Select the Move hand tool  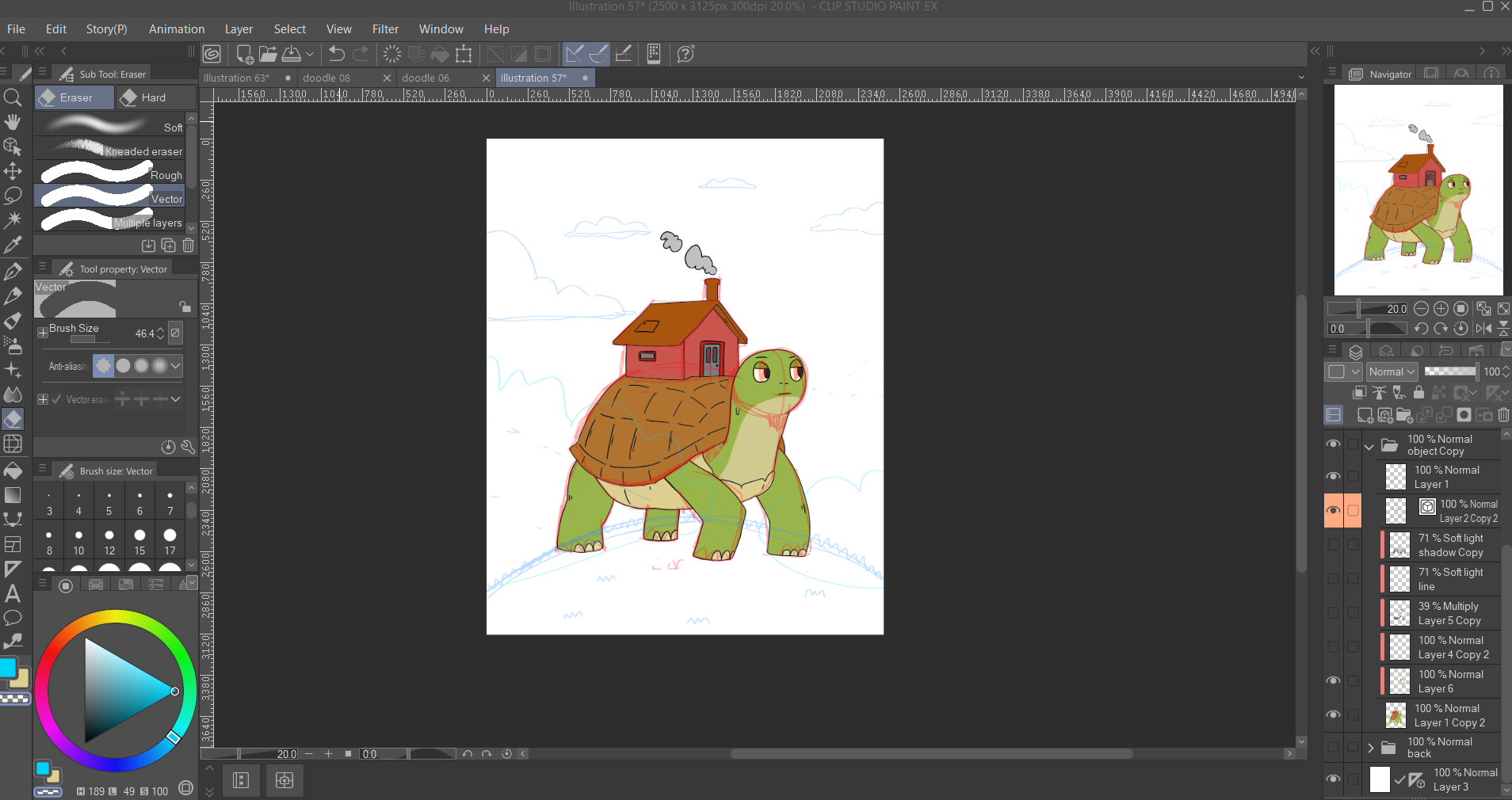coord(13,122)
